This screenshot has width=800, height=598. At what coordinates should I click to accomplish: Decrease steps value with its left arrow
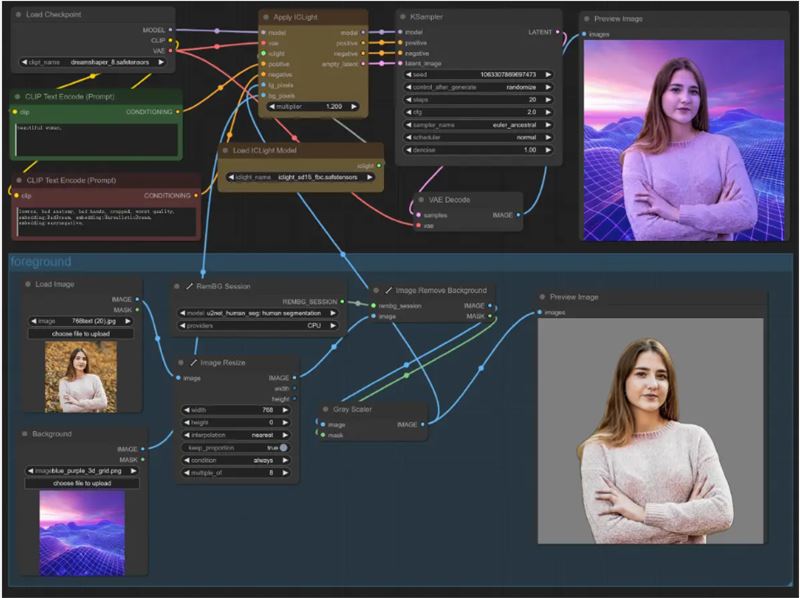pyautogui.click(x=409, y=99)
